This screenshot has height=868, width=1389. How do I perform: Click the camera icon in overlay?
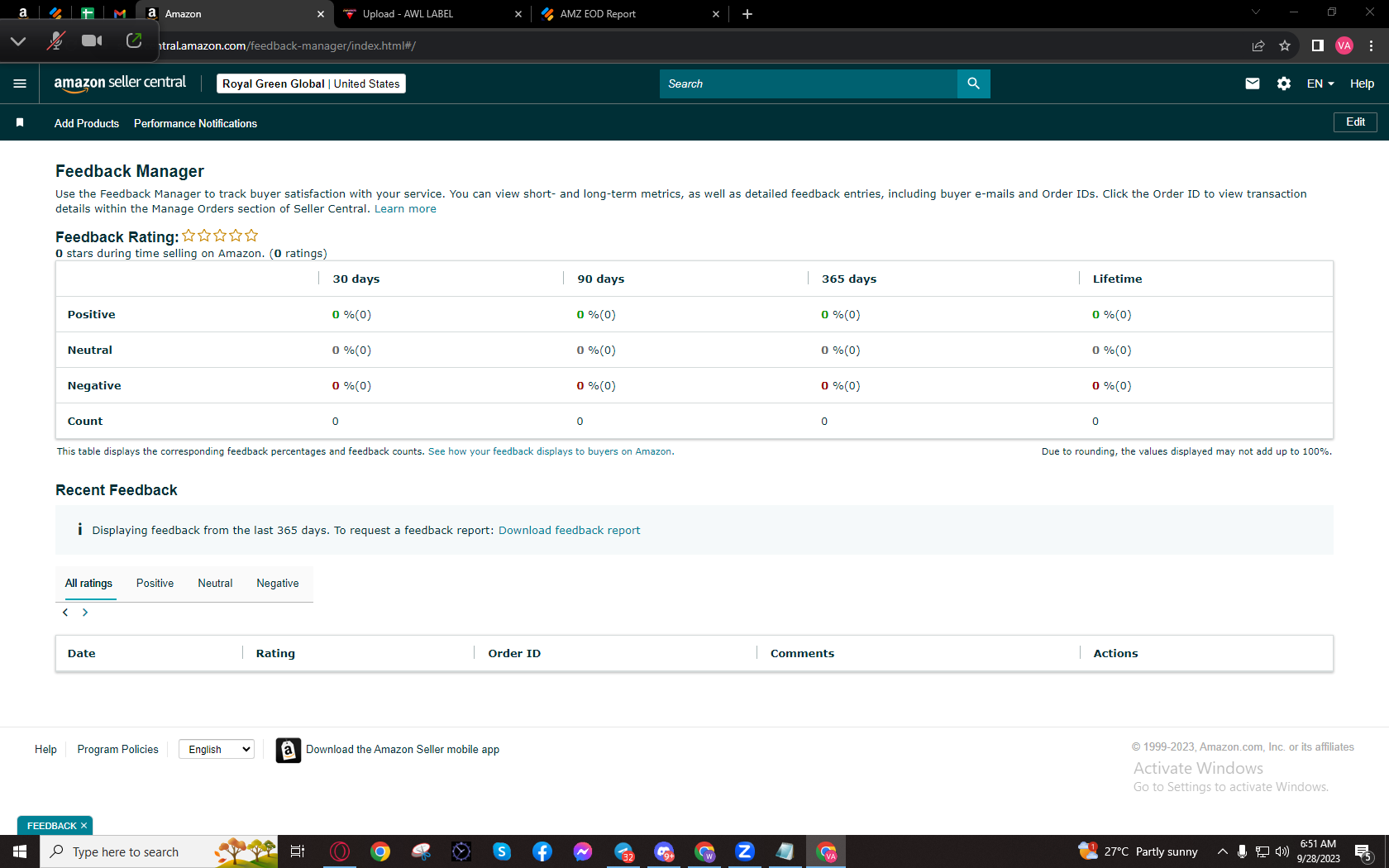point(92,41)
